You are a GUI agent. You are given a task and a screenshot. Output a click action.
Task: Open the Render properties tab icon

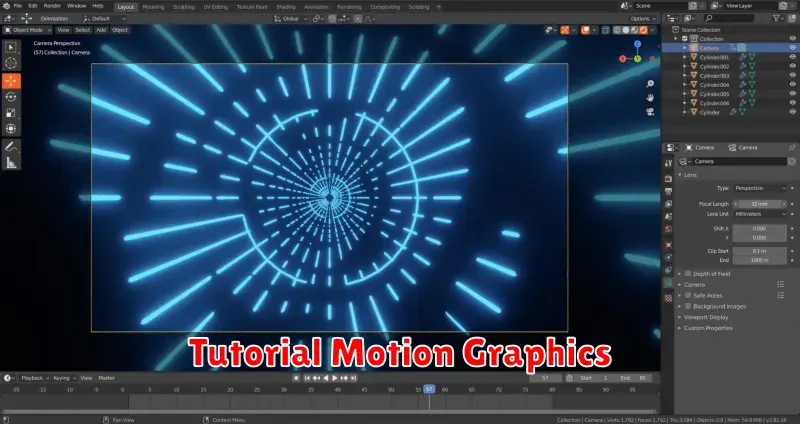[668, 179]
